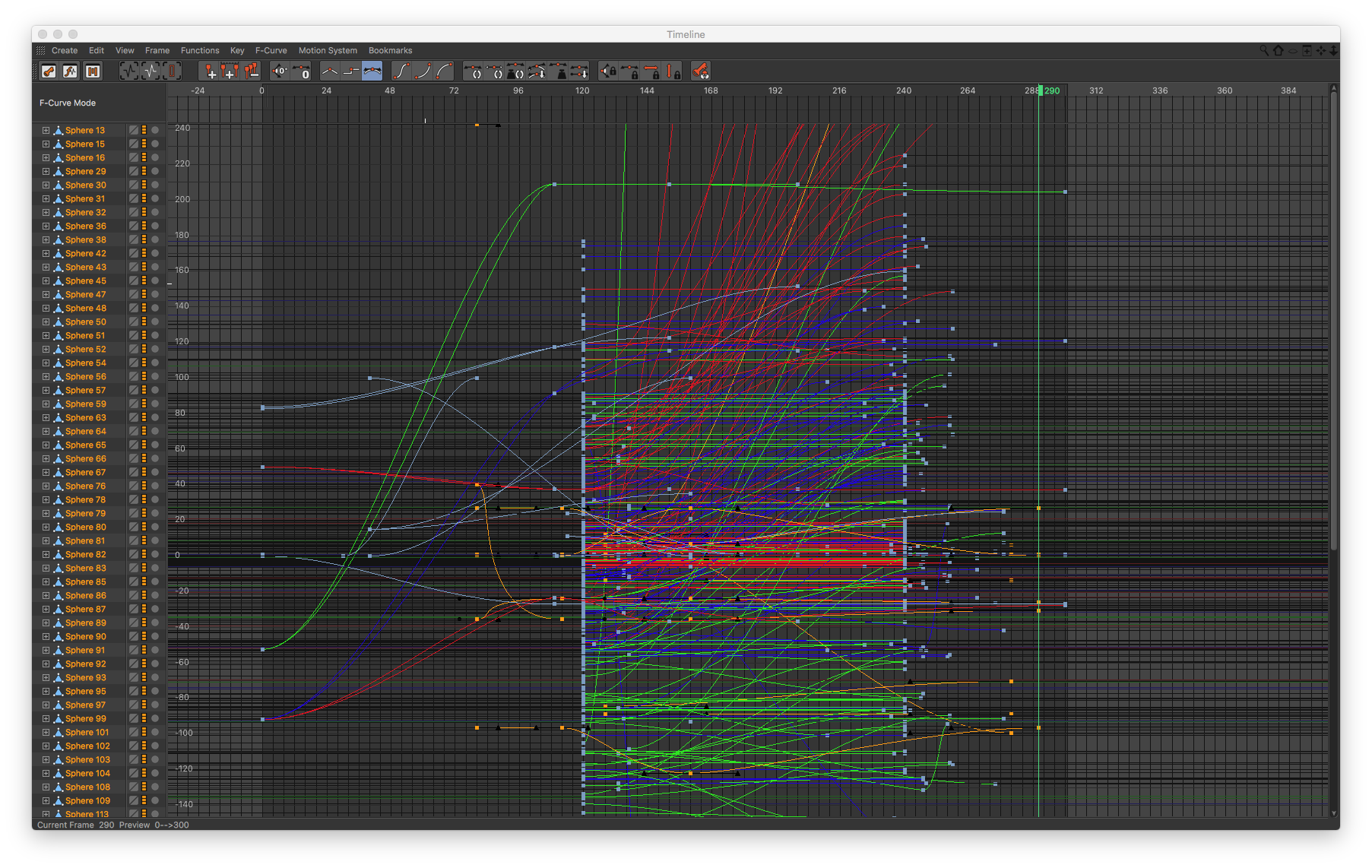Click frame 120 on the ruler
The height and width of the screenshot is (868, 1372).
[x=582, y=90]
